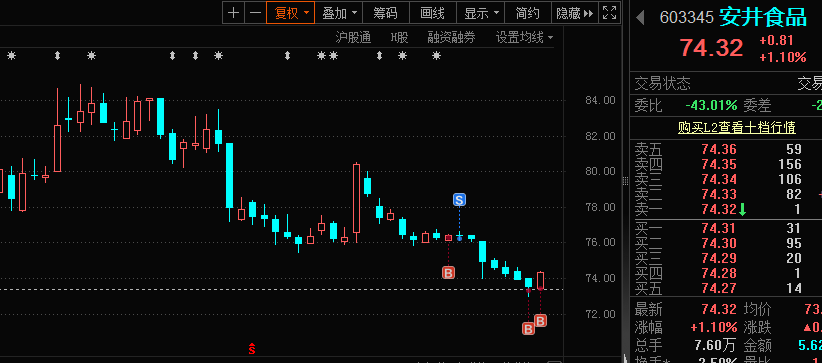Select the 沪股通 tab
822x363 pixels.
click(x=353, y=37)
